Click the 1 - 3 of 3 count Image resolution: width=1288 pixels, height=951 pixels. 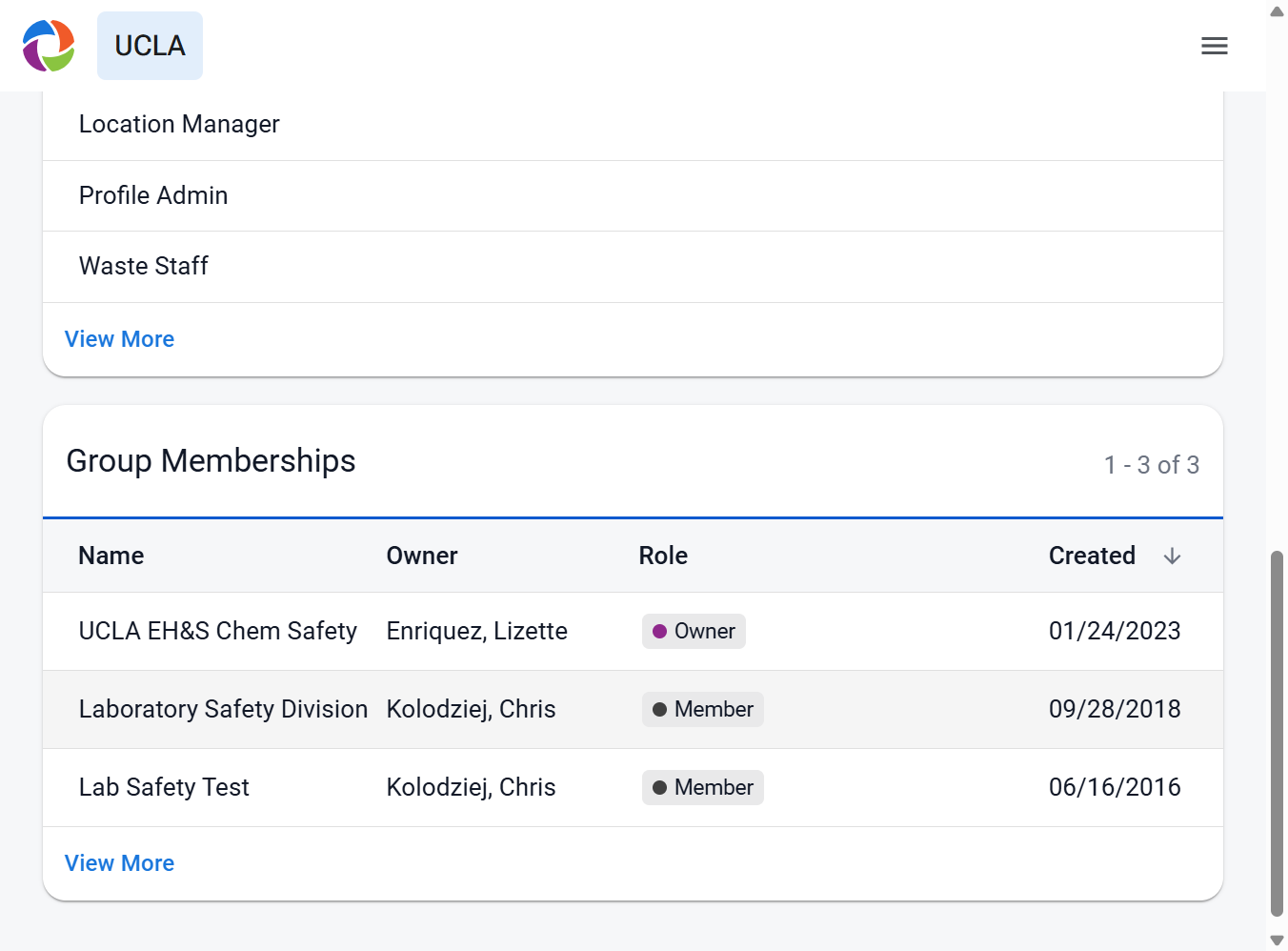tap(1151, 465)
